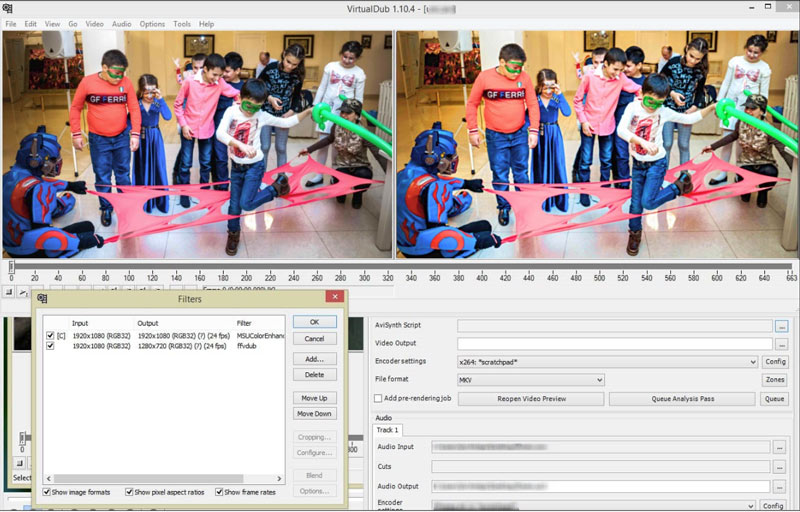Open the Video menu
This screenshot has width=800, height=512.
[94, 24]
